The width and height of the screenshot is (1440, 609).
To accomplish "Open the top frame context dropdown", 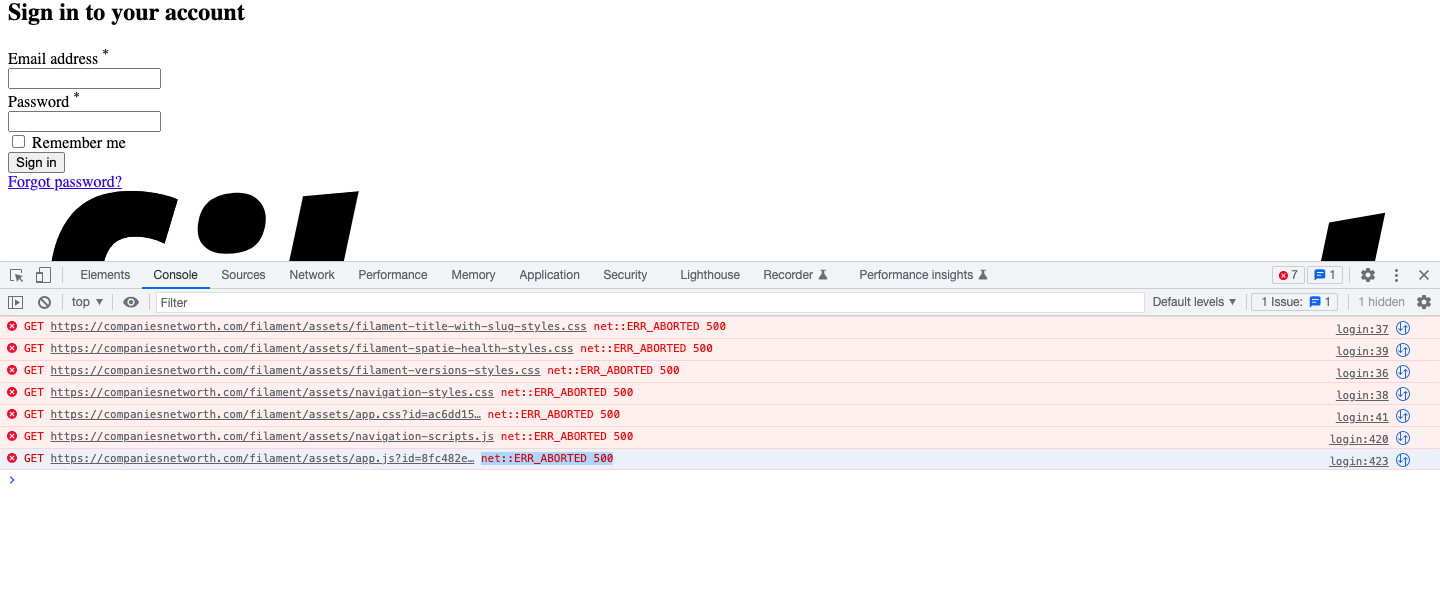I will point(86,301).
